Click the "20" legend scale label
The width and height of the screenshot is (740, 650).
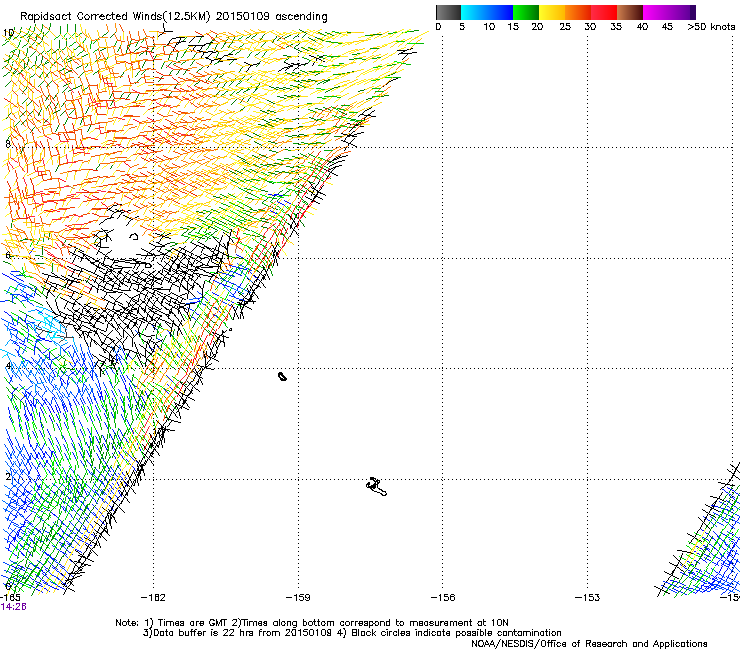click(537, 27)
